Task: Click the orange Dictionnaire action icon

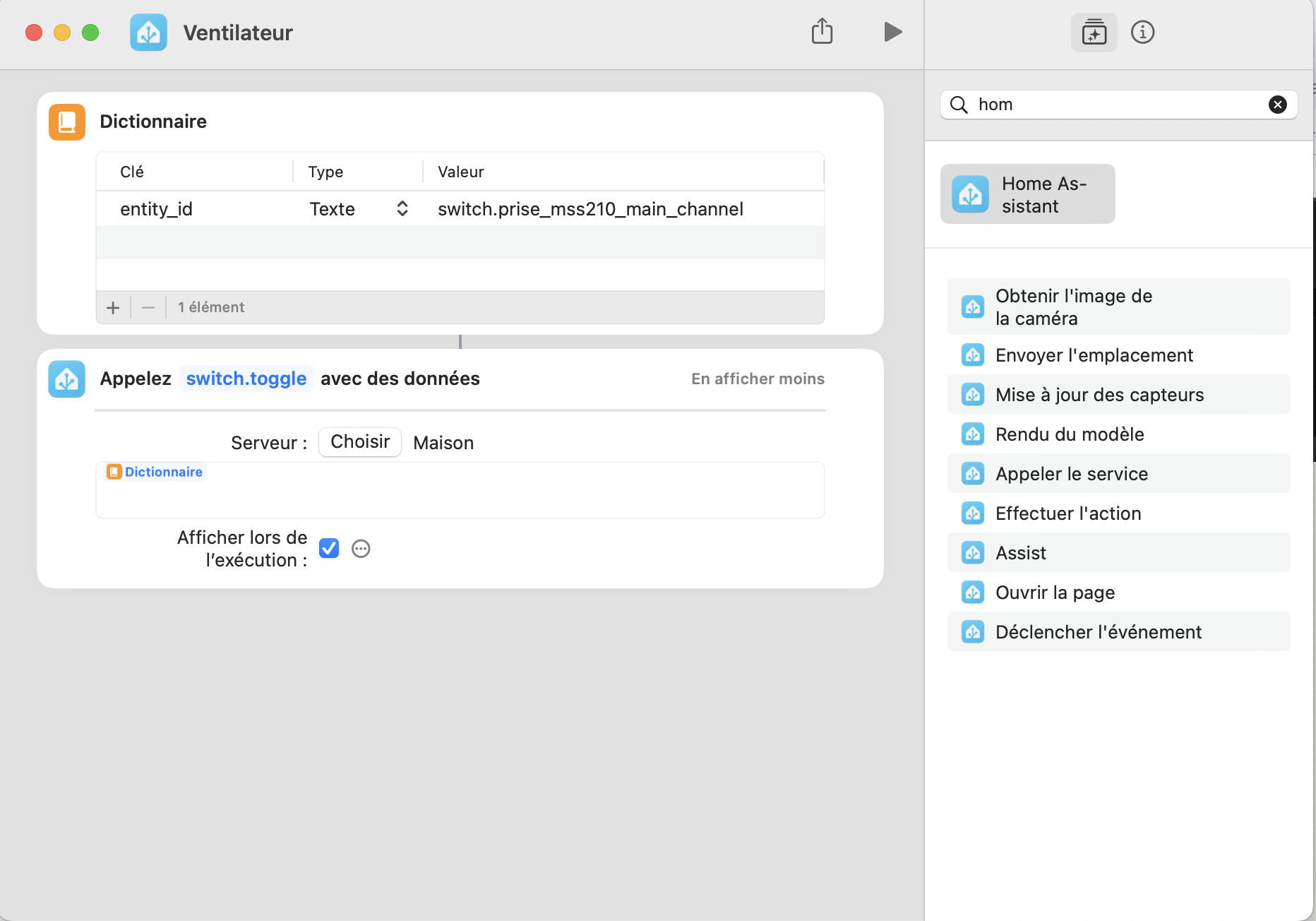Action: [x=67, y=122]
